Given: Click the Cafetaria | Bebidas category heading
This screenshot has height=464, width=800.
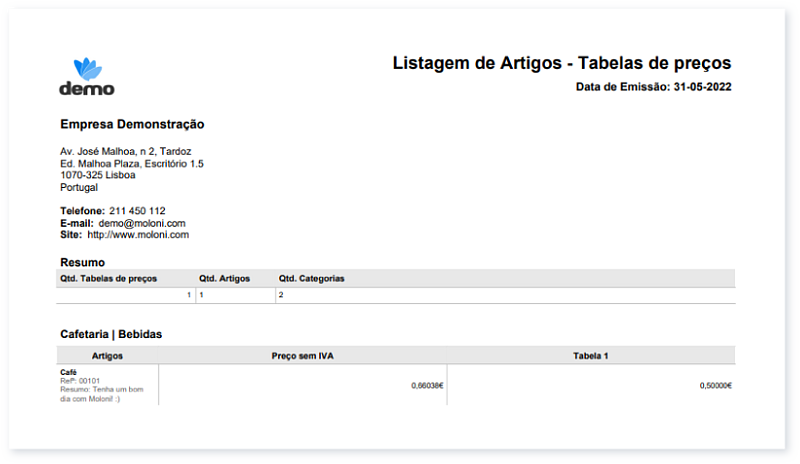Looking at the screenshot, I should 111,334.
